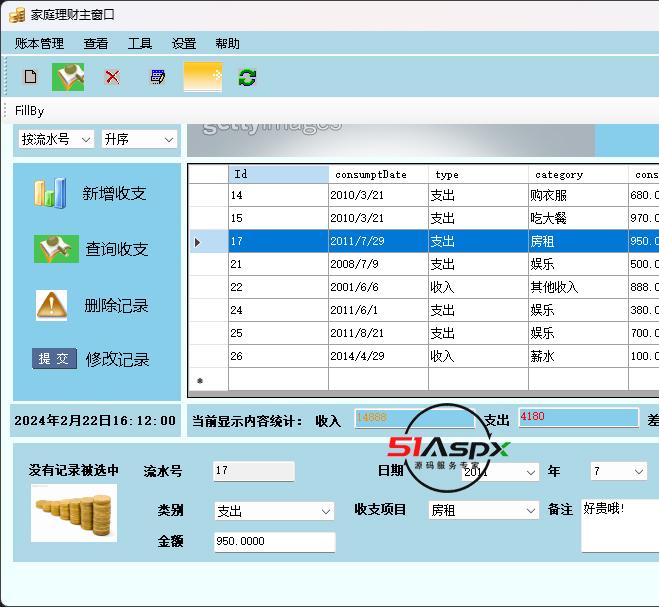Click the edit record toolbar icon
The width and height of the screenshot is (659, 607).
(157, 77)
